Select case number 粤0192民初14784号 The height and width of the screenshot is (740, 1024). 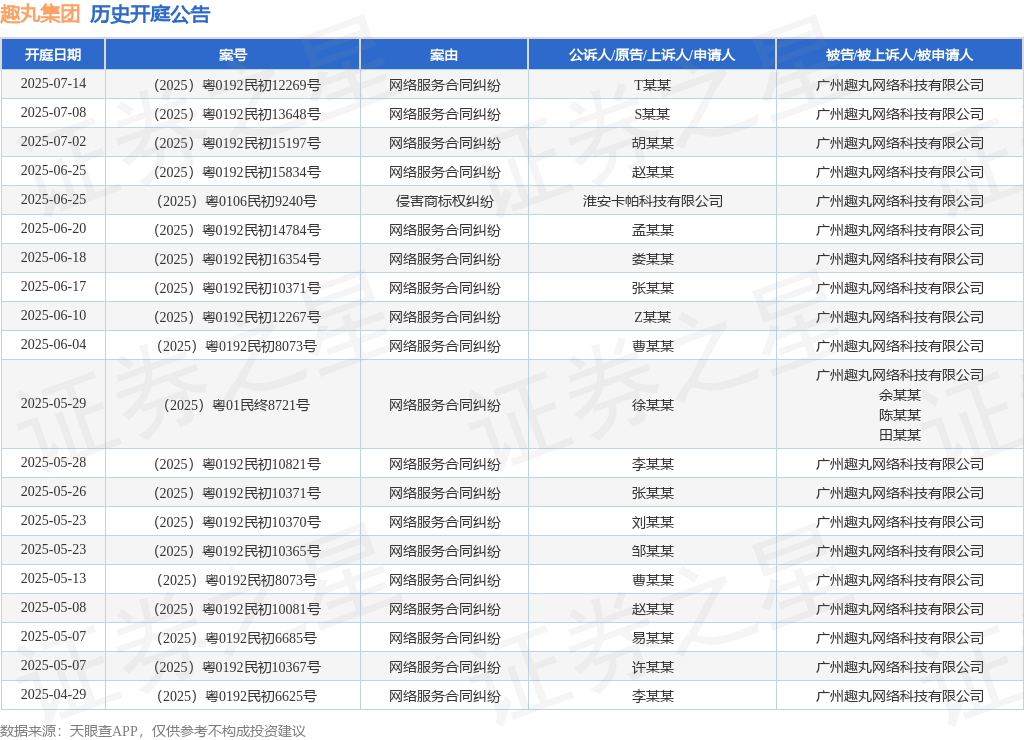(x=237, y=230)
